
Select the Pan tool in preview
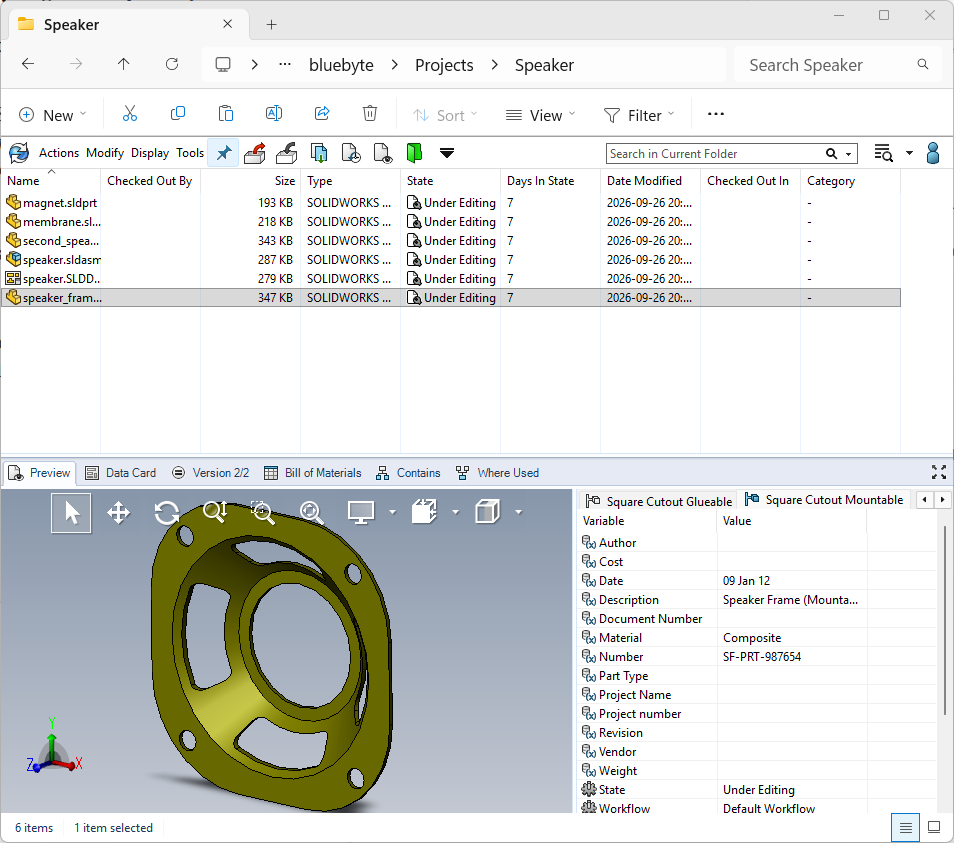(118, 513)
